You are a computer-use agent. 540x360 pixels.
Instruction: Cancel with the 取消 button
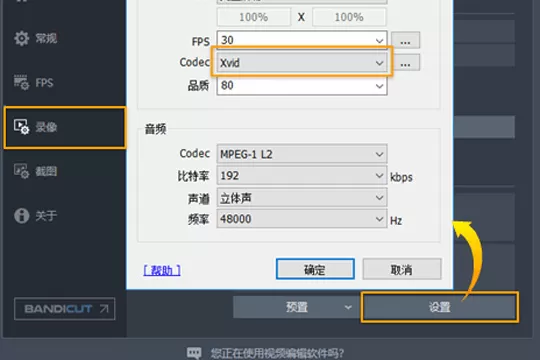402,269
